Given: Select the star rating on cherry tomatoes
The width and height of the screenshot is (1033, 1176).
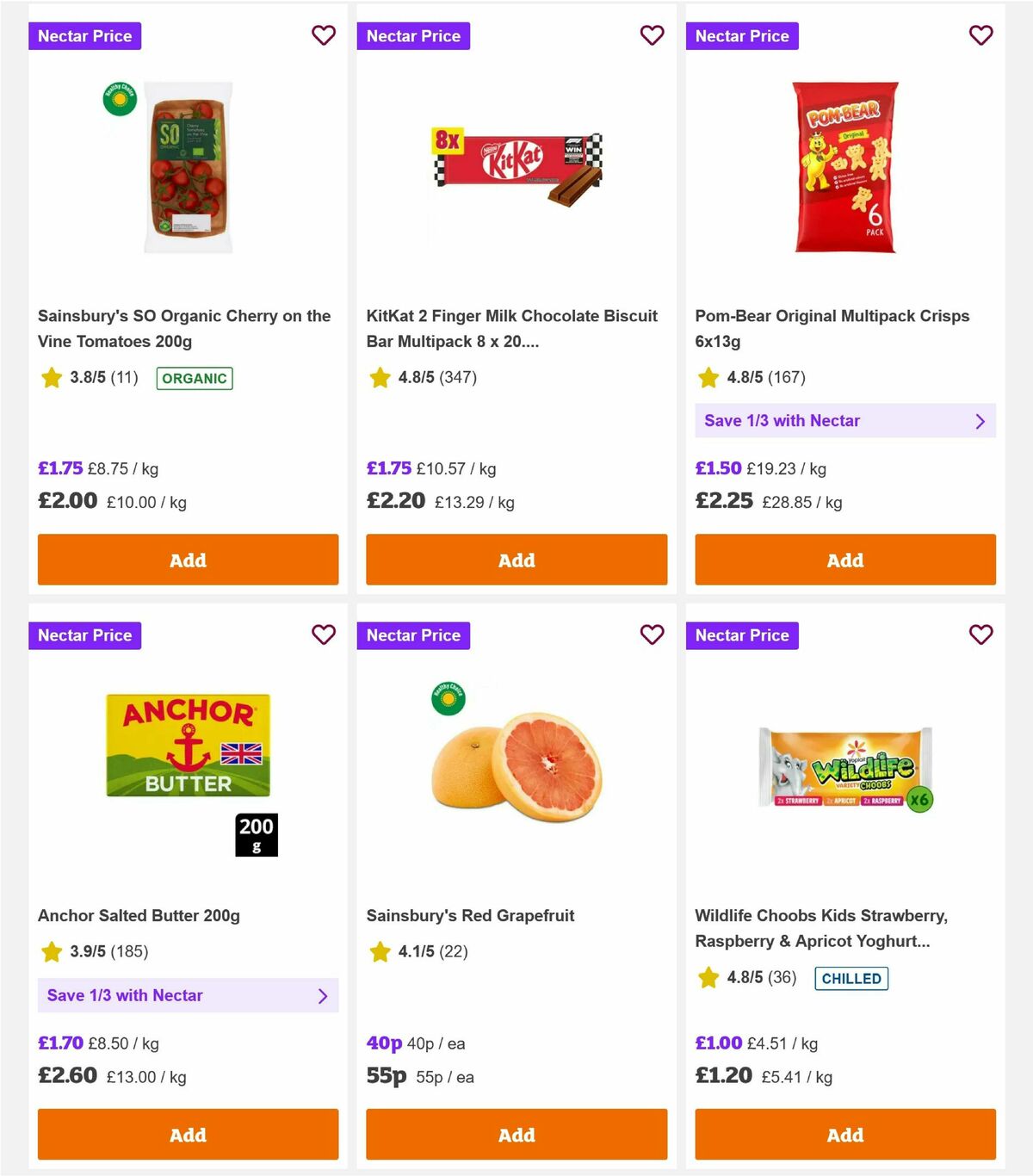Looking at the screenshot, I should click(x=51, y=377).
